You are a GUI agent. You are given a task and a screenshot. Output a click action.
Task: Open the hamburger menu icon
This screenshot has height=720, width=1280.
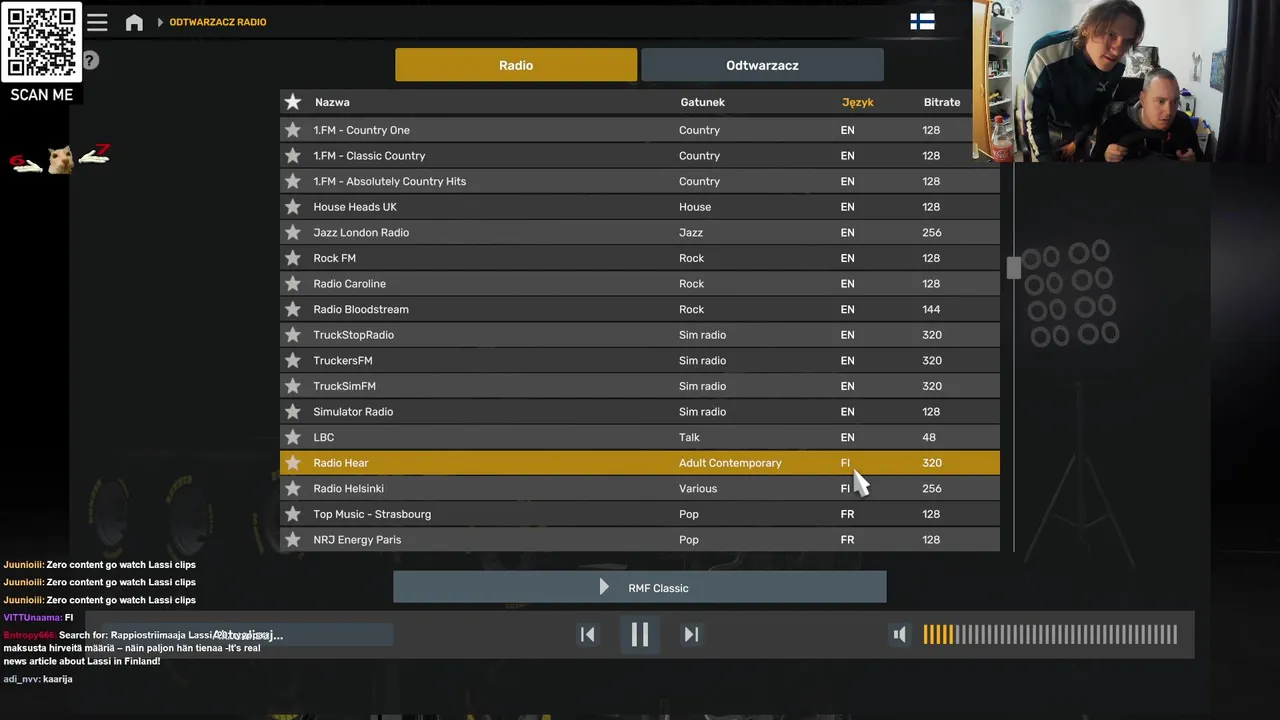tap(97, 22)
